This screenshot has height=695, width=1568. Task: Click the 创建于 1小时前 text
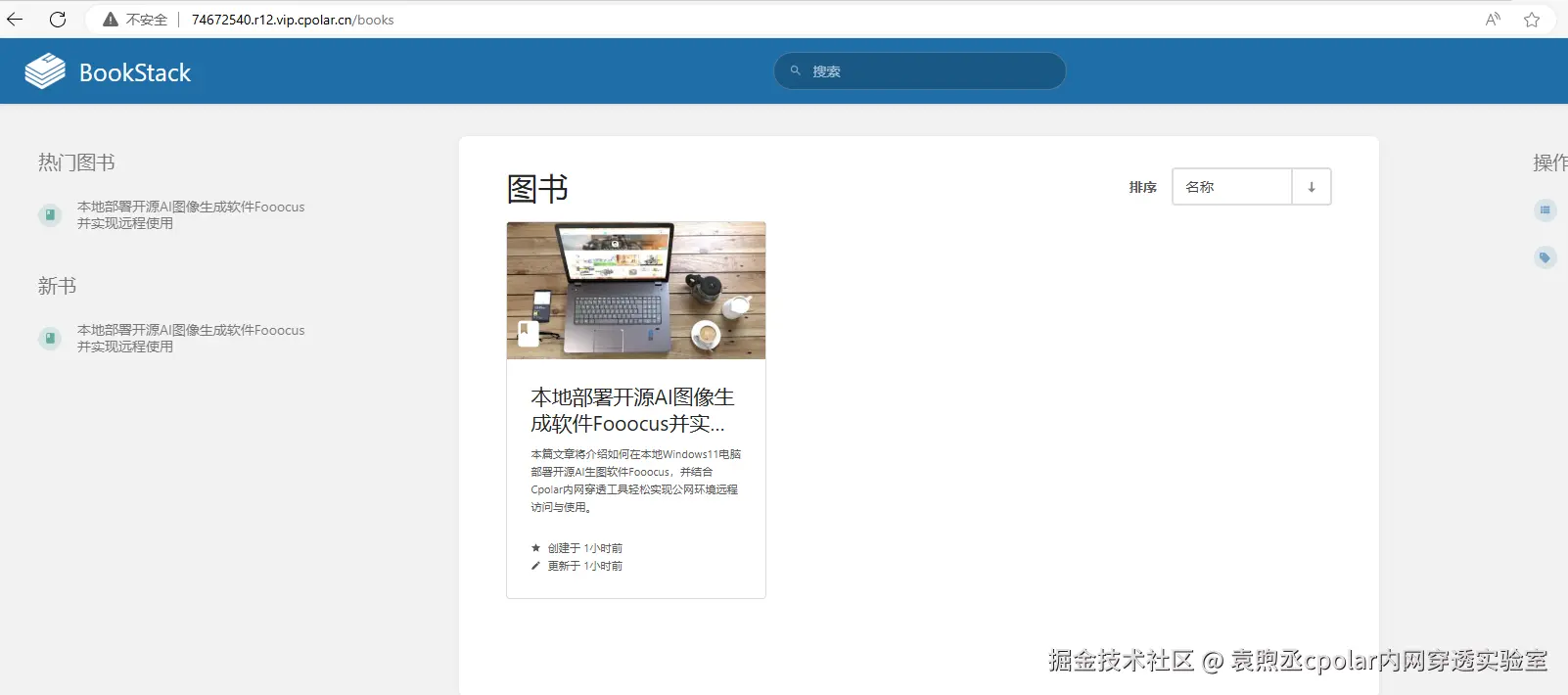[585, 548]
